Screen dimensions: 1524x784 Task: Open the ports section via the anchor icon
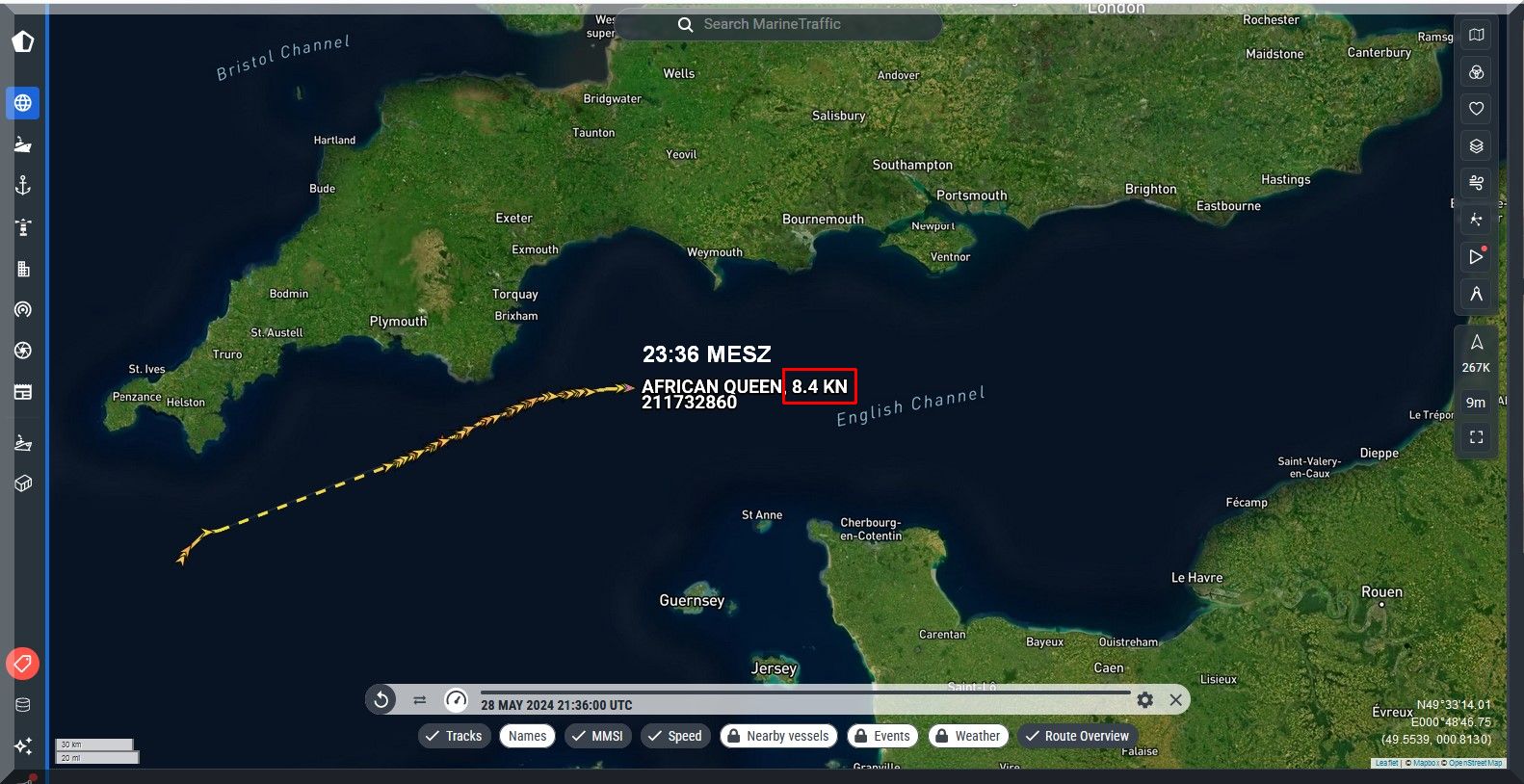click(23, 185)
